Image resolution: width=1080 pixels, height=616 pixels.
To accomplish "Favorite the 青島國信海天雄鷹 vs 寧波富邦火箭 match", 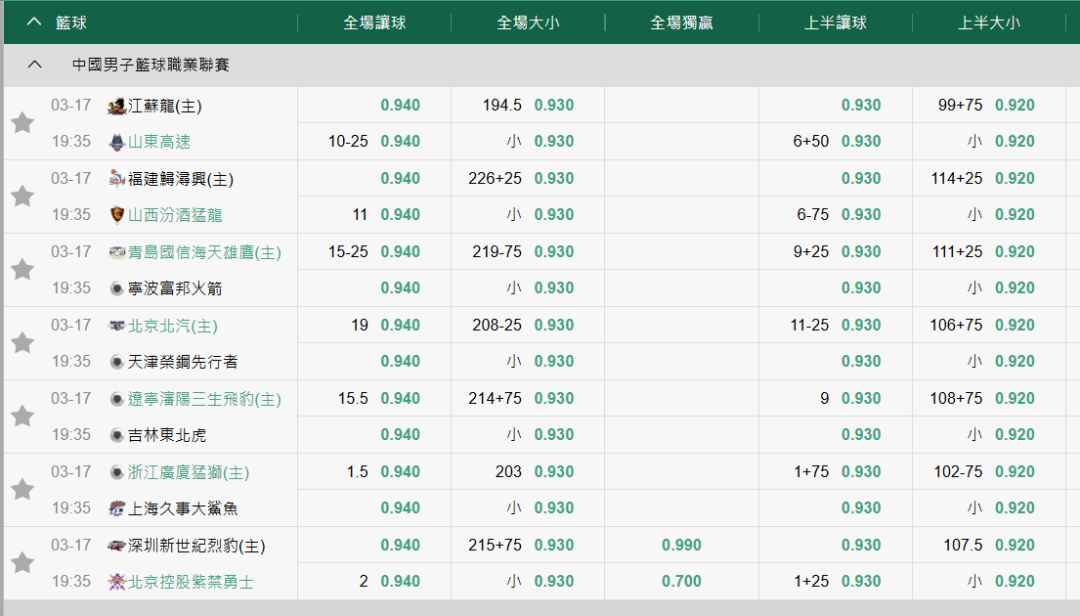I will pyautogui.click(x=22, y=270).
